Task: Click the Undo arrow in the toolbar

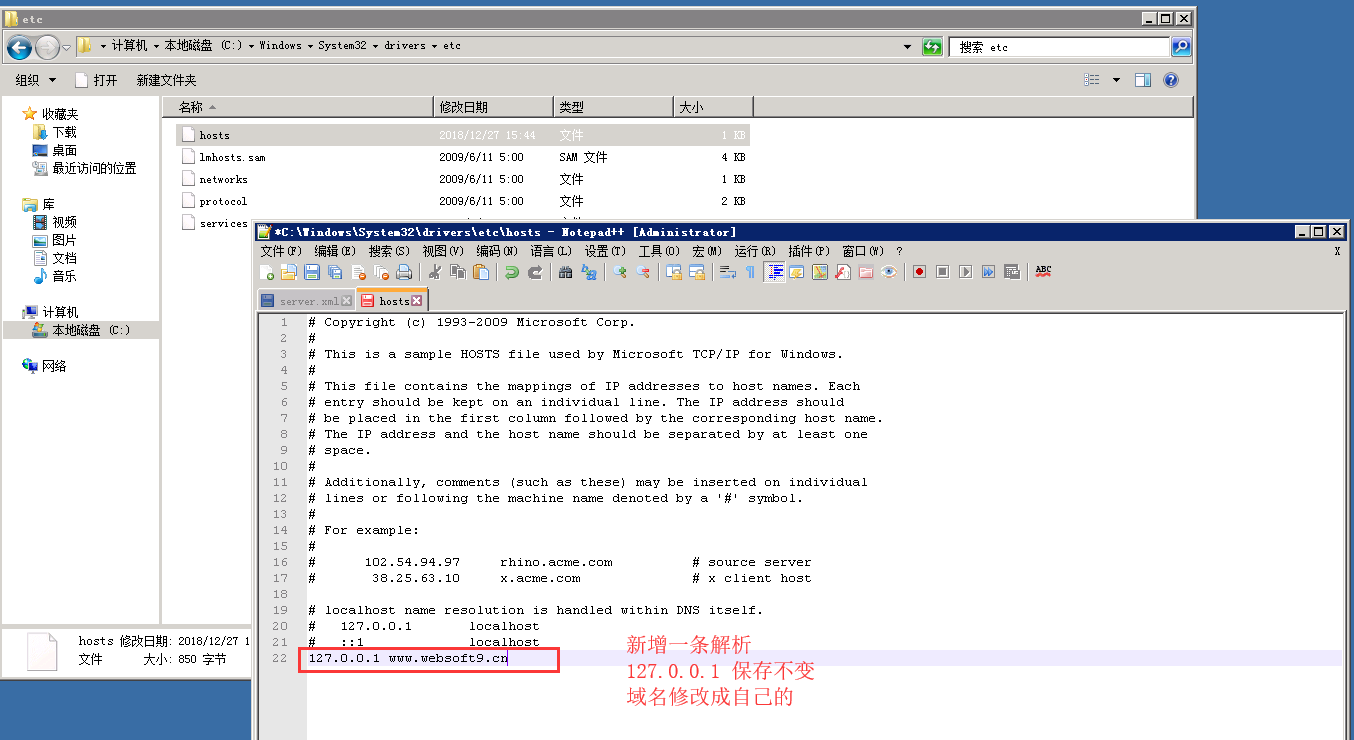Action: (511, 272)
